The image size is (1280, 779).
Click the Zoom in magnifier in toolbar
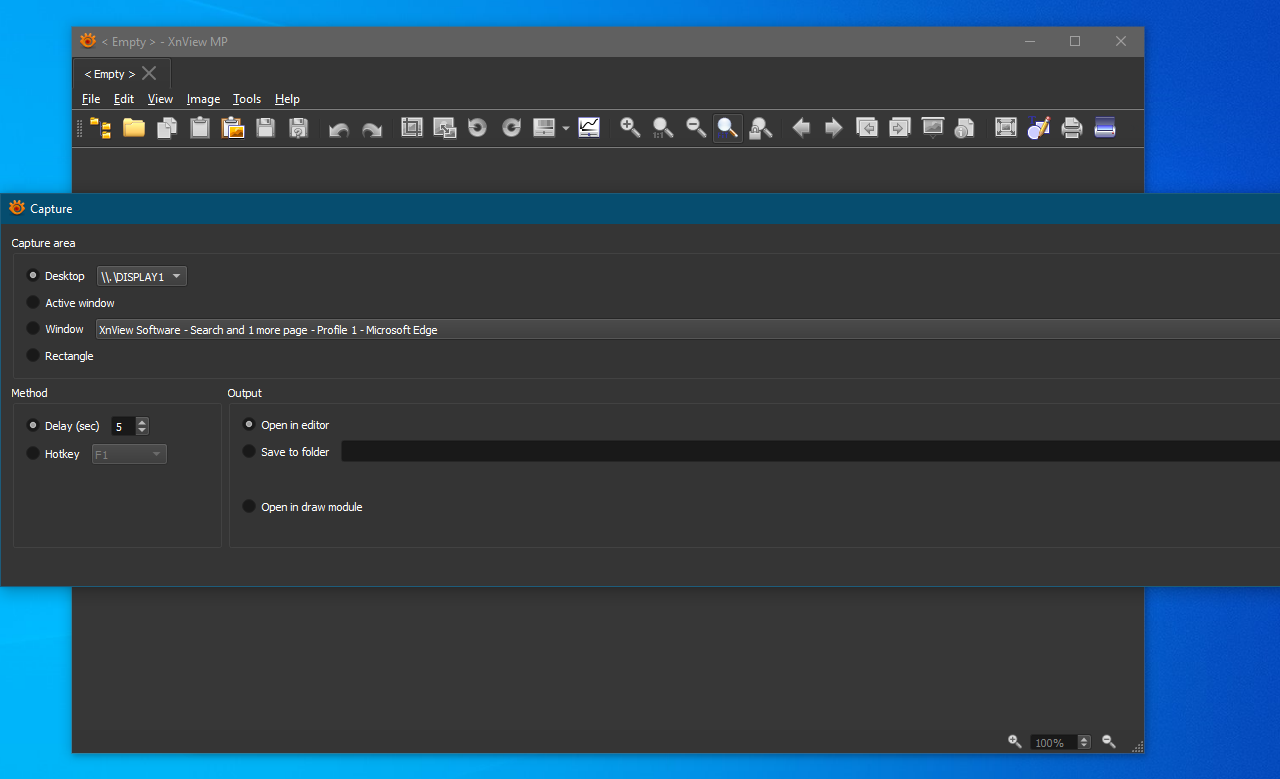click(x=630, y=128)
